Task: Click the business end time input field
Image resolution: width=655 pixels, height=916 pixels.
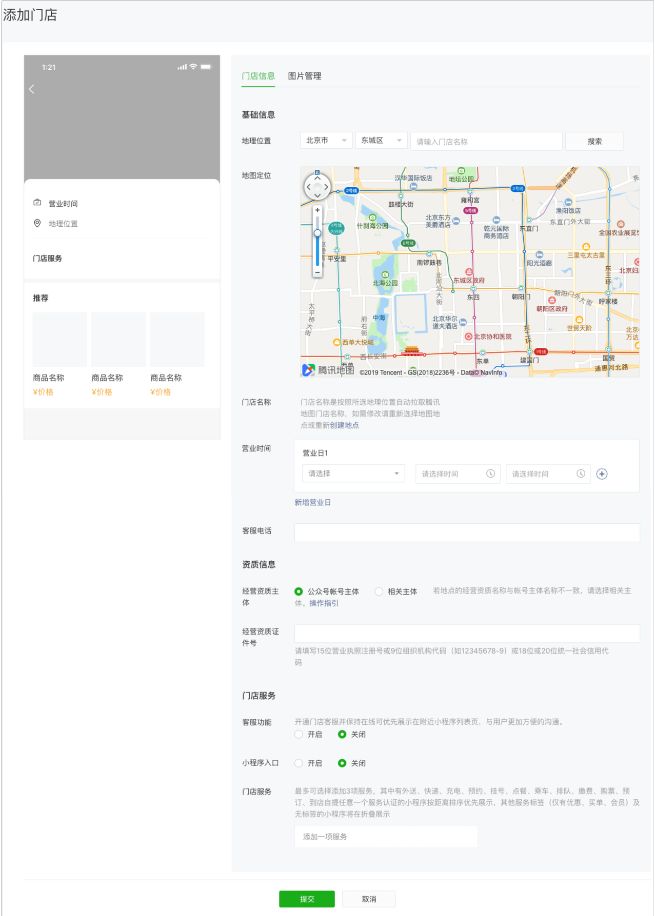Action: (x=548, y=474)
